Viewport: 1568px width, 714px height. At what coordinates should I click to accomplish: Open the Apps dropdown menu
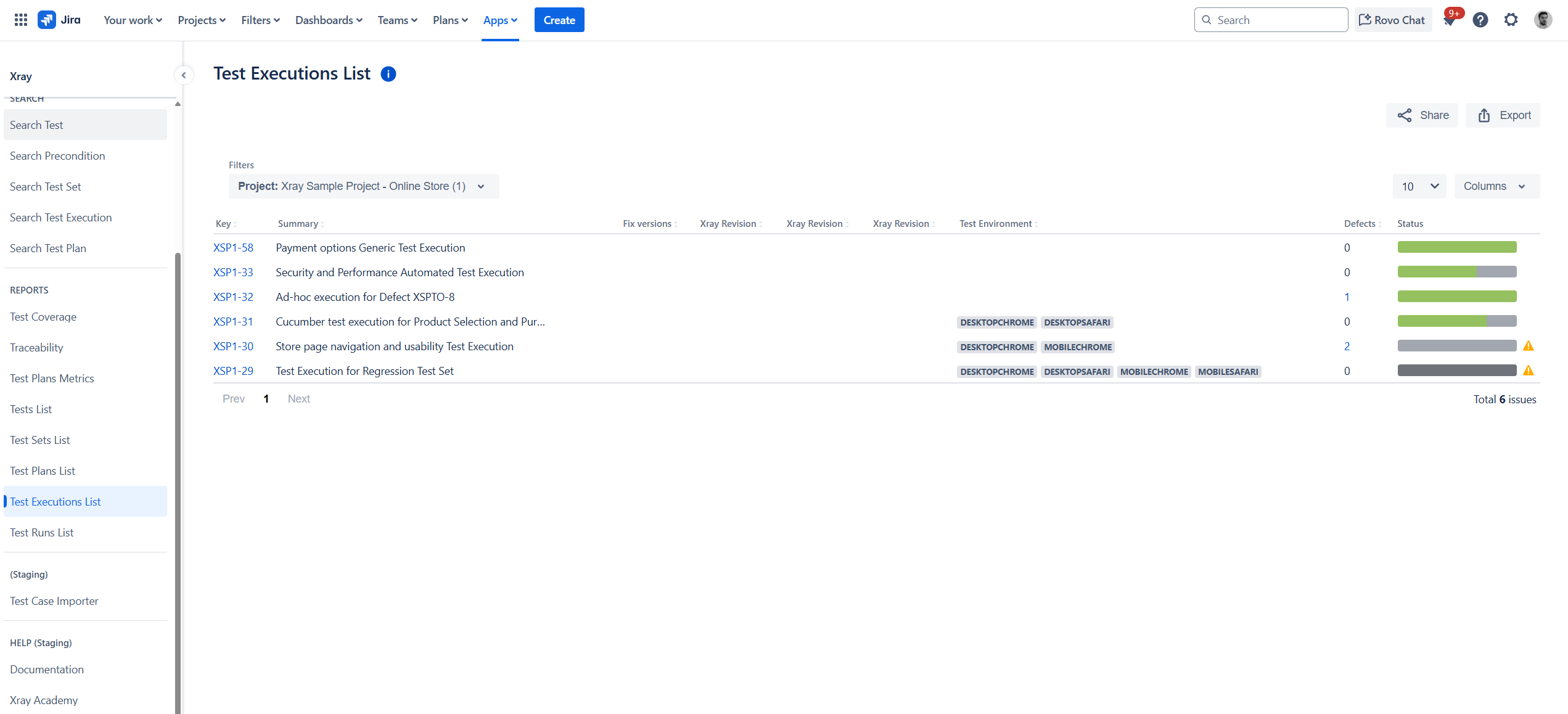point(500,20)
